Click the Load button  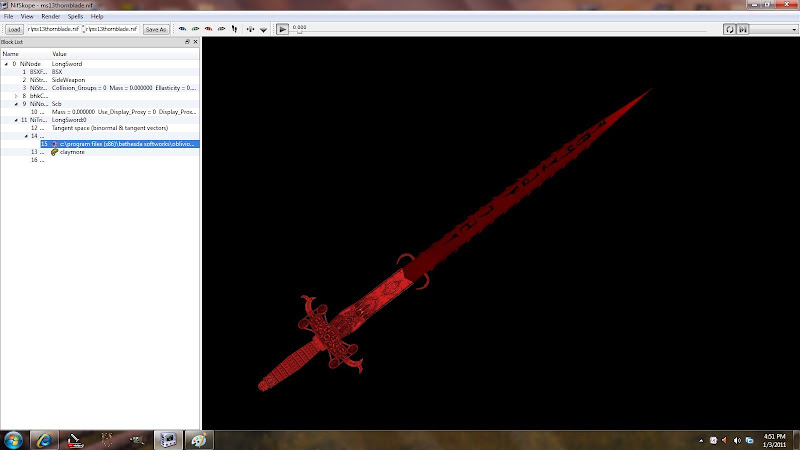click(x=14, y=29)
